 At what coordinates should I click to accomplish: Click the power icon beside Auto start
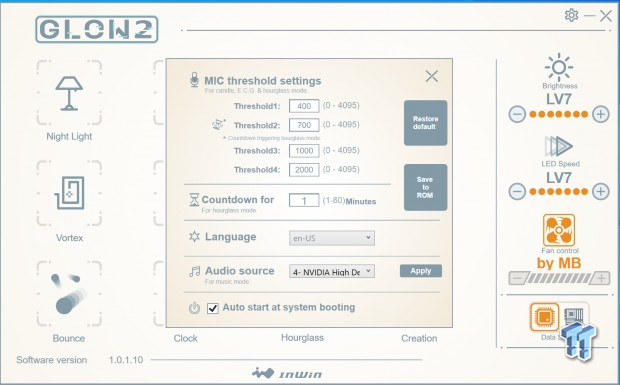[x=194, y=308]
